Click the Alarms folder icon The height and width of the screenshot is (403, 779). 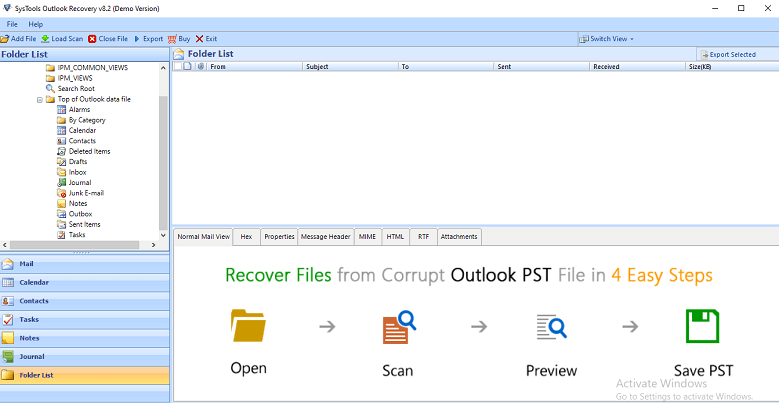click(62, 109)
